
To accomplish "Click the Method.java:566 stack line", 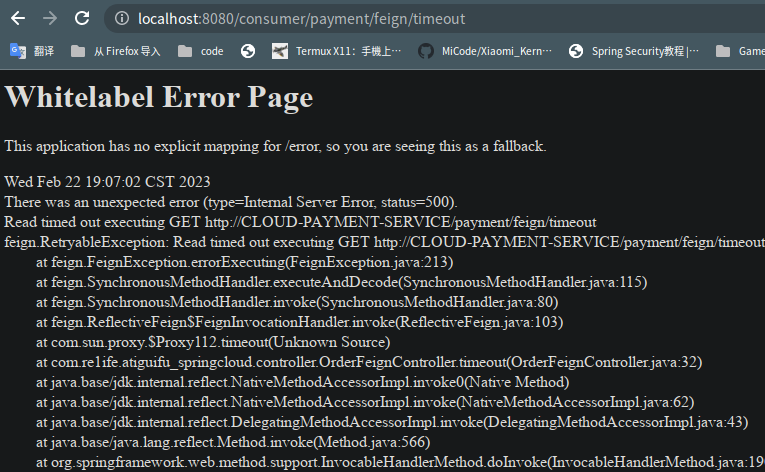I will (x=233, y=442).
